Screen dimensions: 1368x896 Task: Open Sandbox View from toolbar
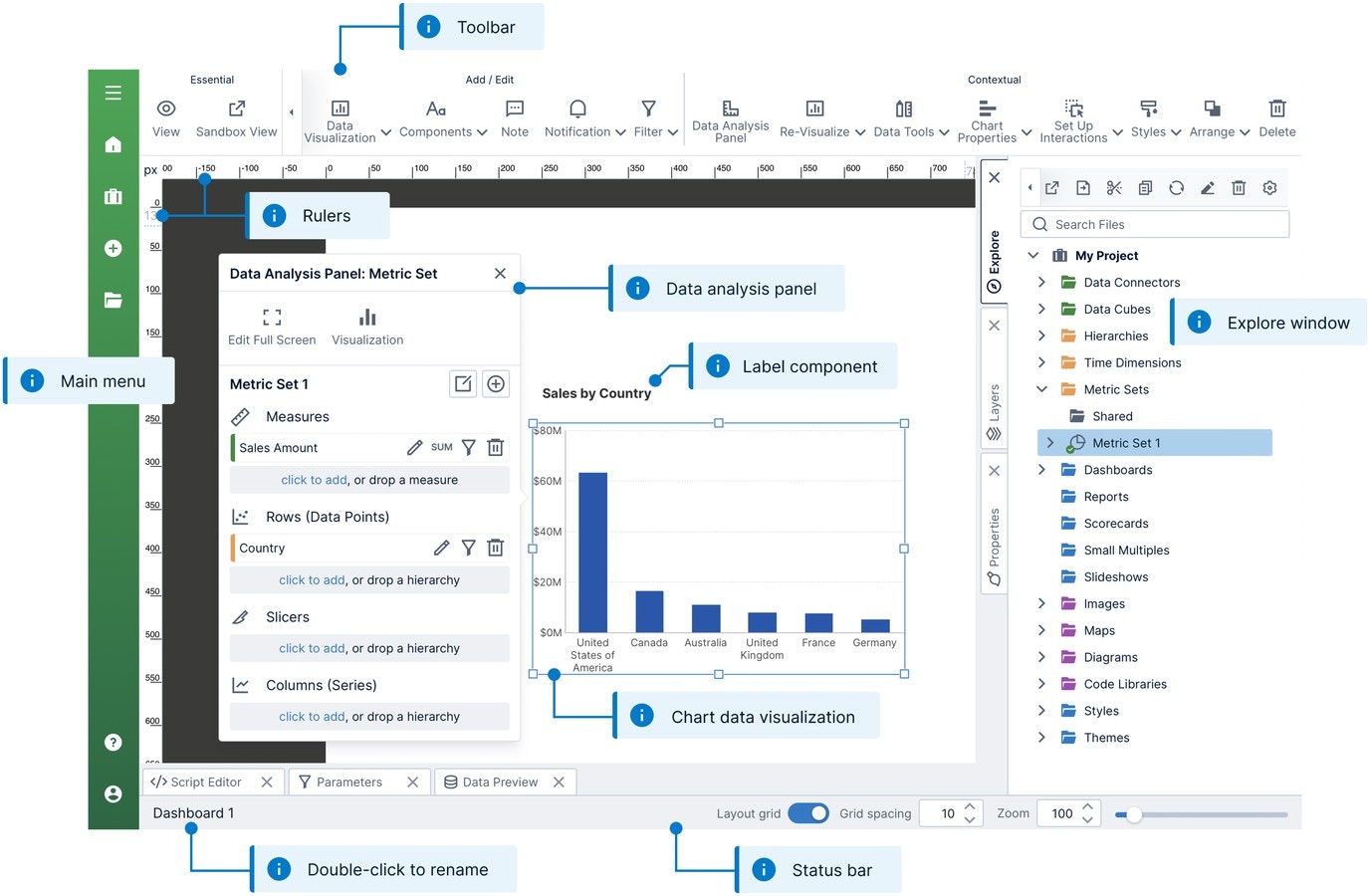pyautogui.click(x=237, y=117)
